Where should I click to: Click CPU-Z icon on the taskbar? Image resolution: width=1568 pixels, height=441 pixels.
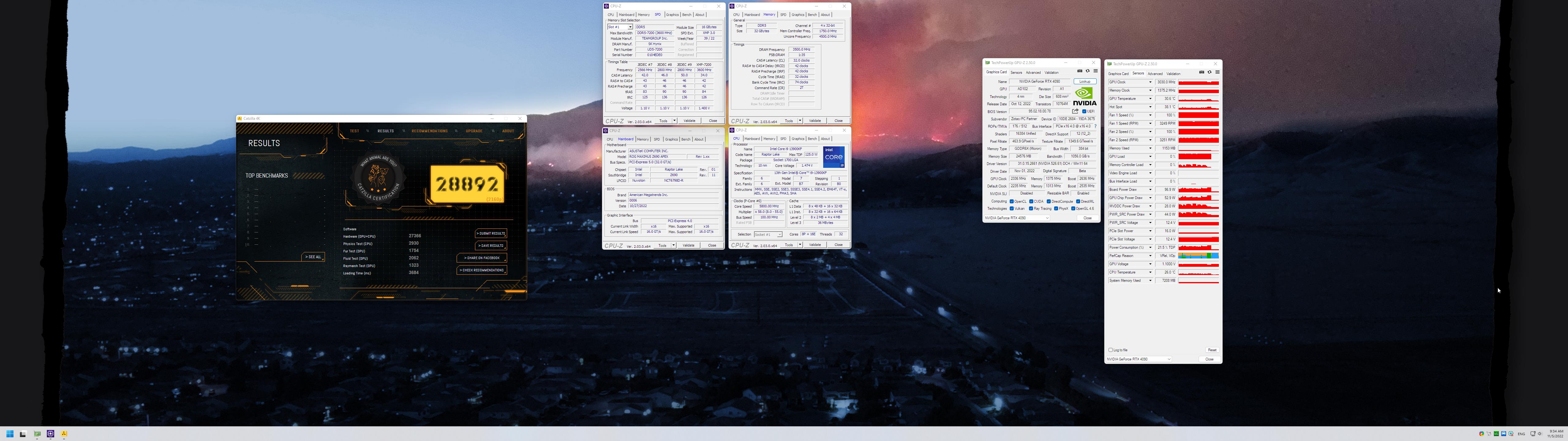click(51, 434)
